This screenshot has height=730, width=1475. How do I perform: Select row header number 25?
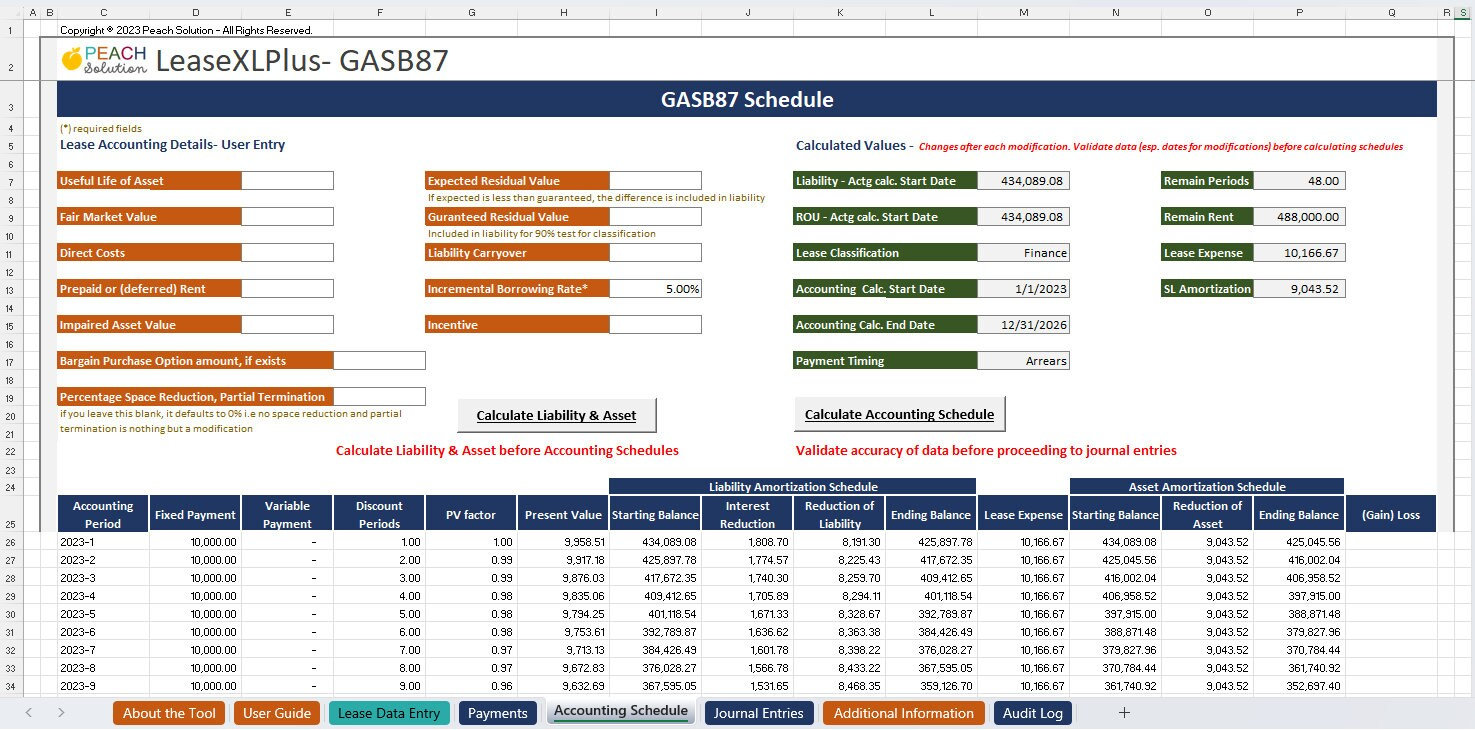(x=10, y=514)
